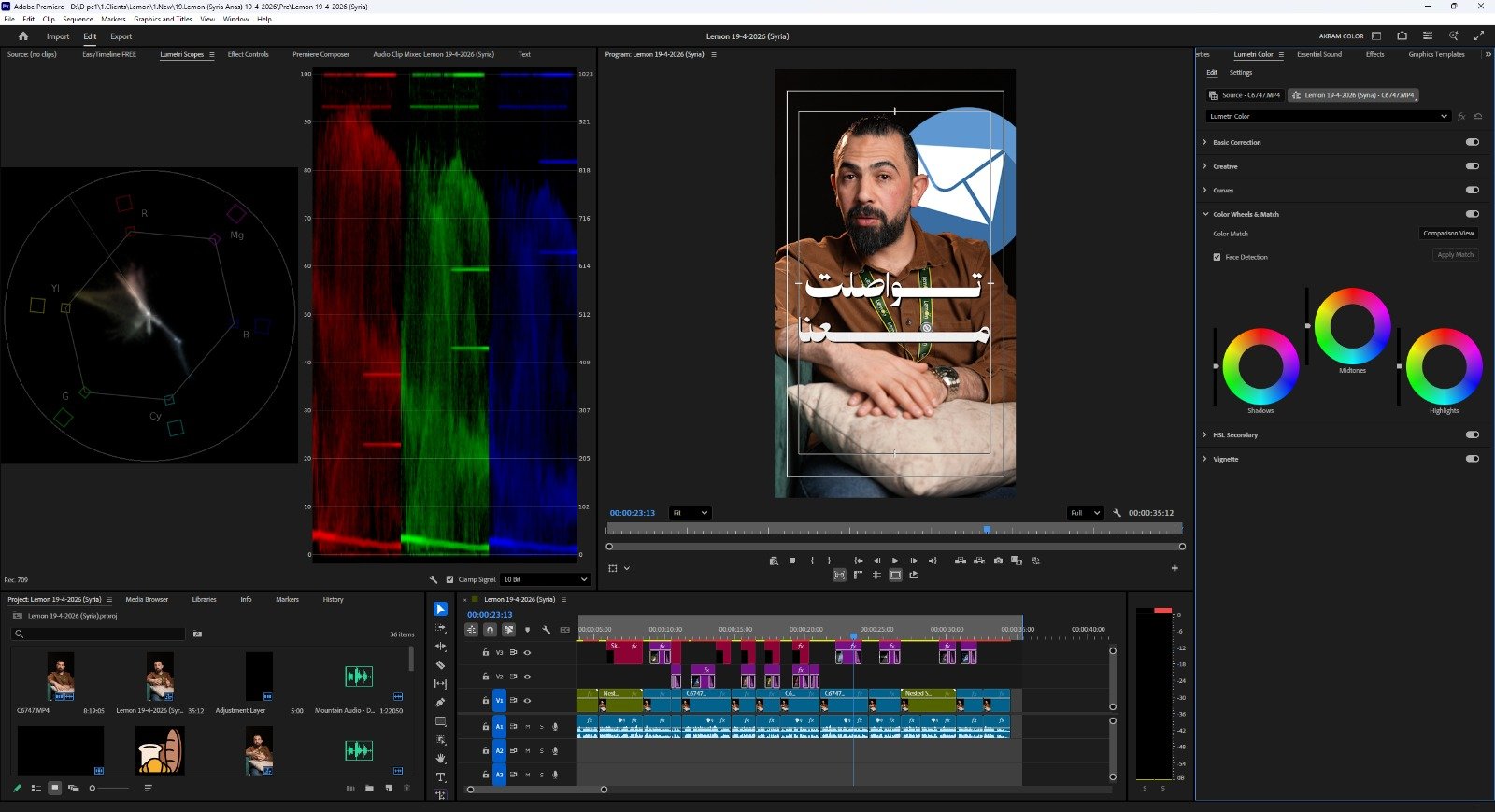Screen dimensions: 1495x812
Task: Open the Sequence menu
Action: pos(78,19)
